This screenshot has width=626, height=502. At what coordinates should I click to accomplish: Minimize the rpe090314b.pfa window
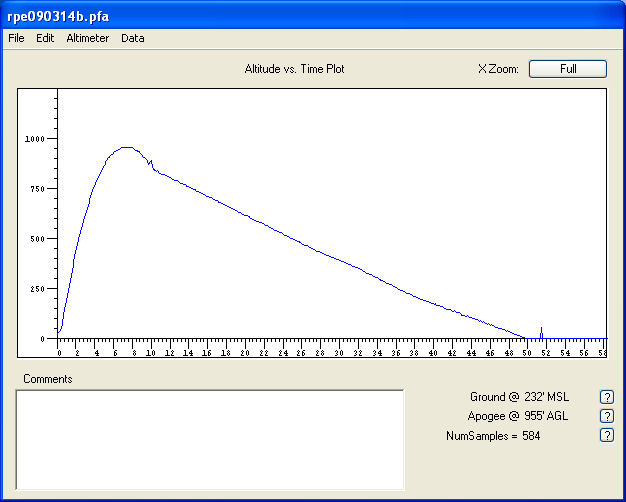click(565, 16)
